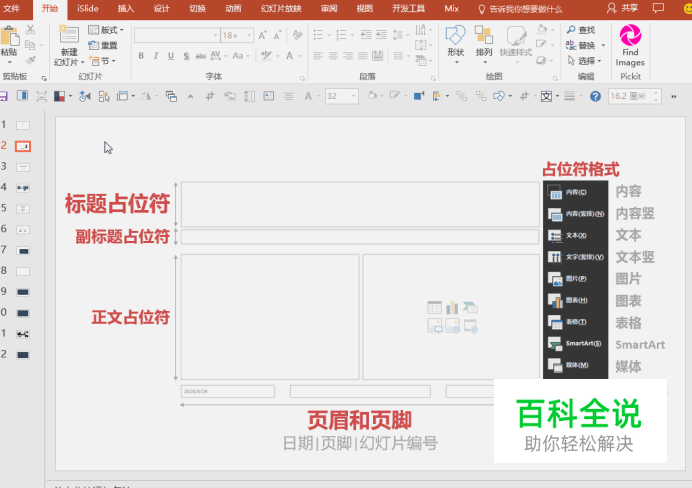
Task: Click the 内容(竖排) placeholder format item
Action: point(575,214)
